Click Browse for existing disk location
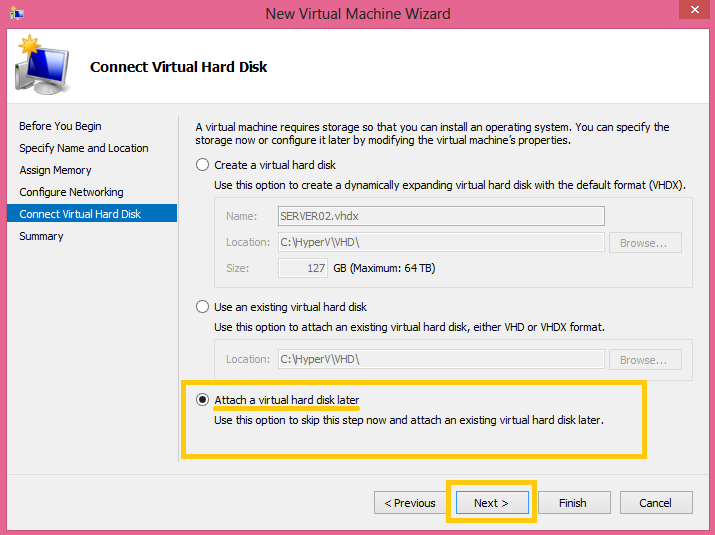715x535 pixels. [x=645, y=359]
